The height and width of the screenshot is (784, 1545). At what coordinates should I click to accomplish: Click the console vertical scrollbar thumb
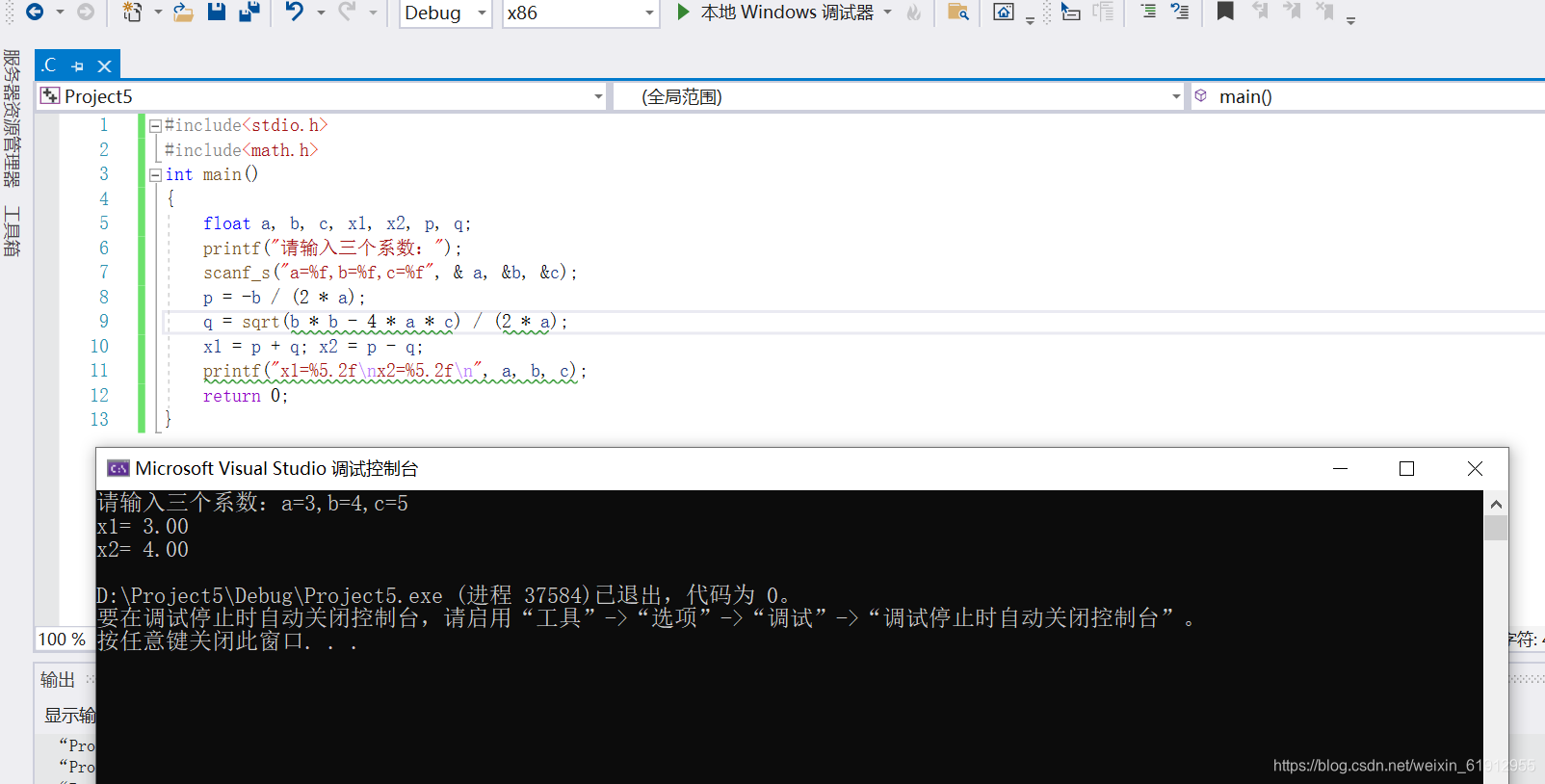pyautogui.click(x=1496, y=528)
